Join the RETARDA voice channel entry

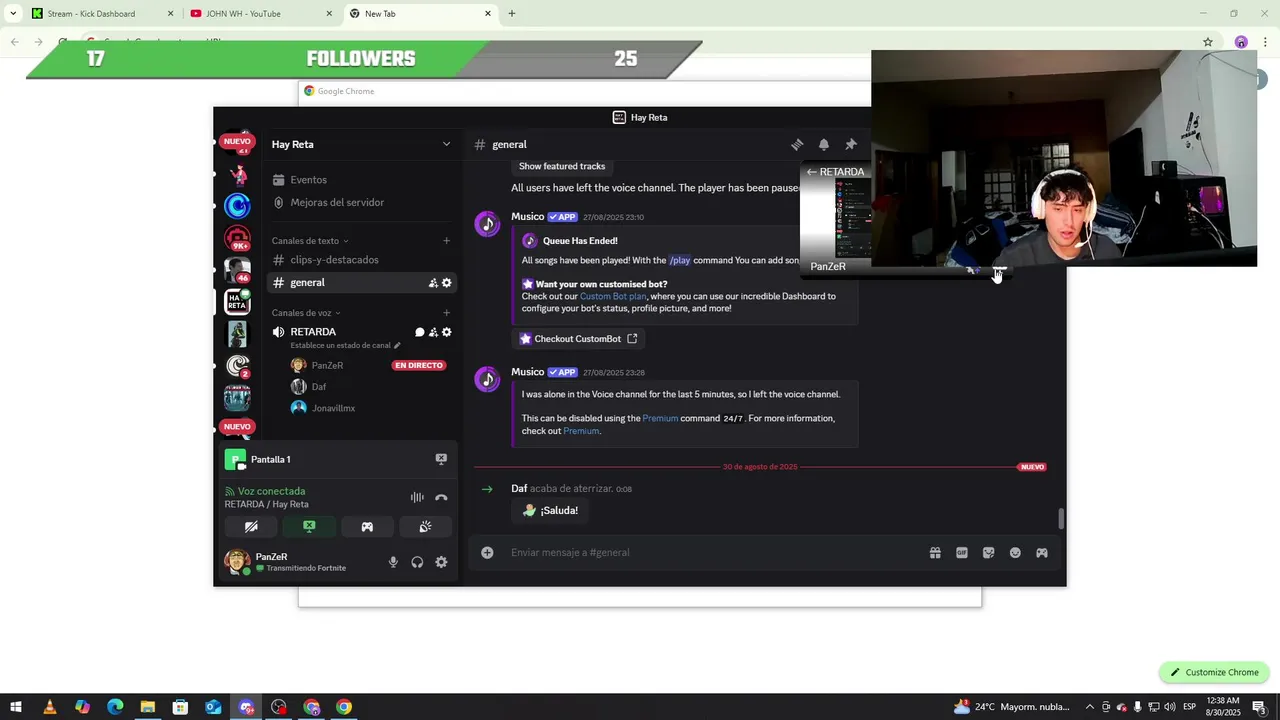click(x=313, y=332)
